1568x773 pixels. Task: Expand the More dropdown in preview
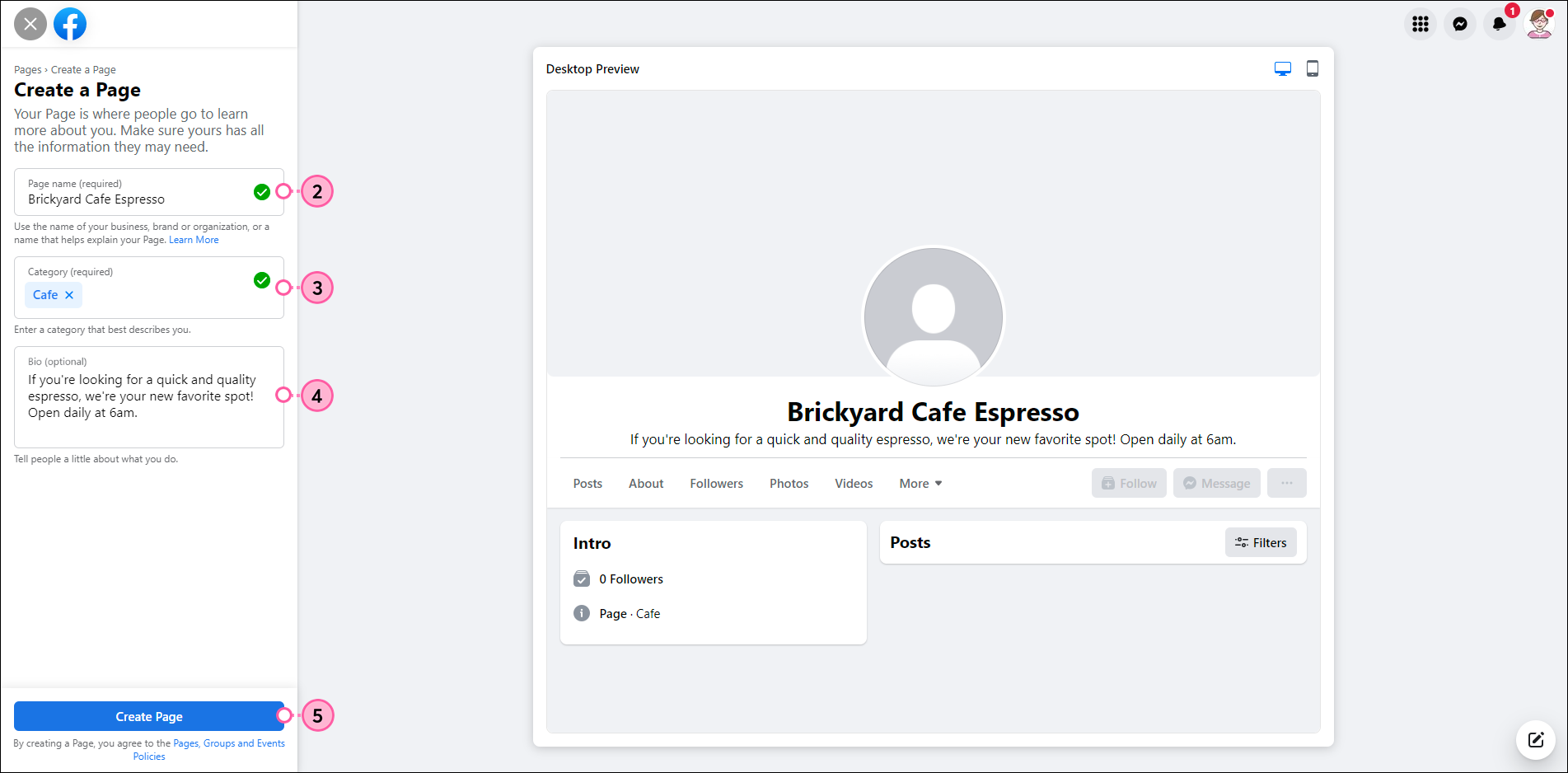coord(920,484)
